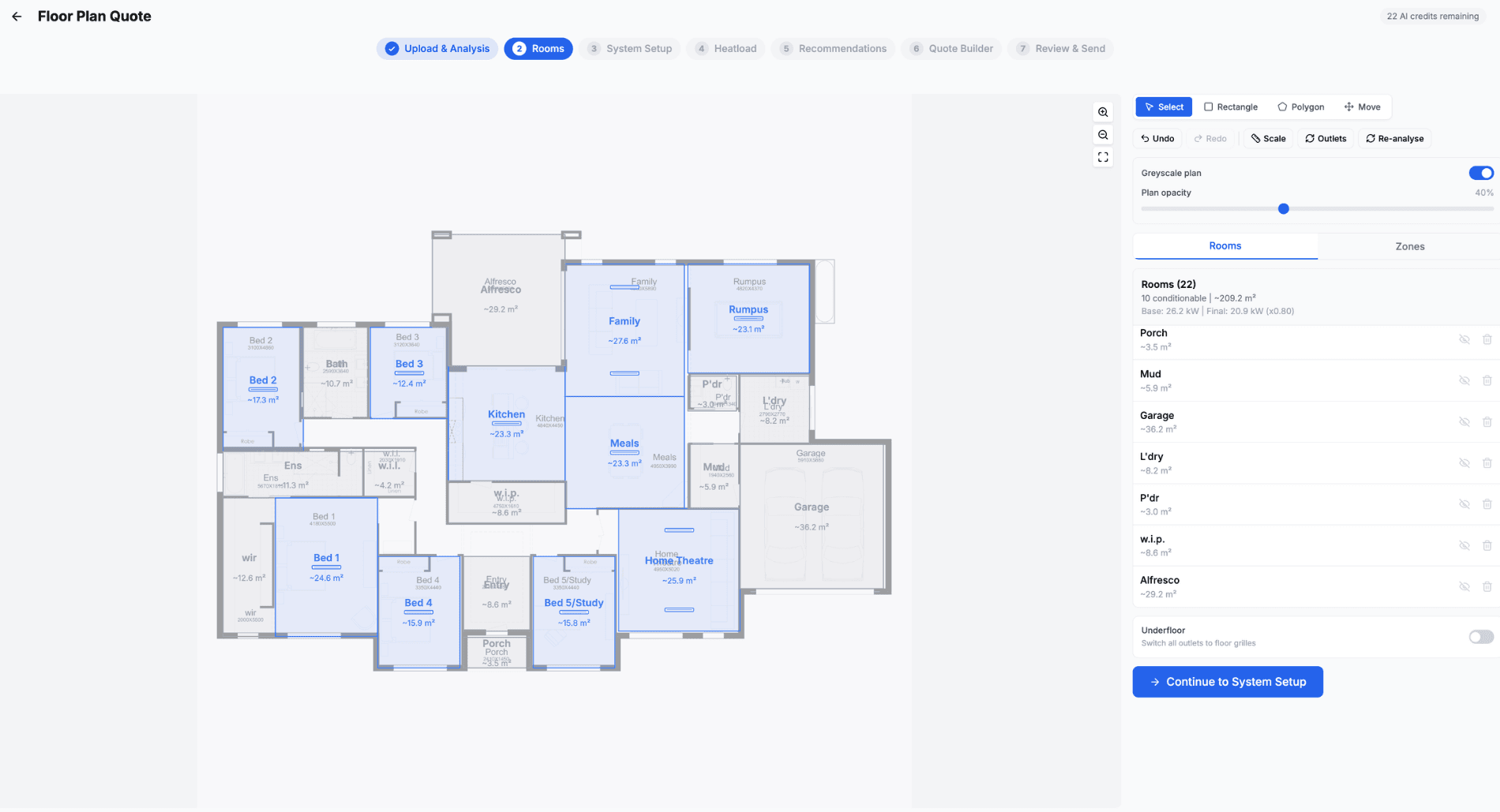The width and height of the screenshot is (1500, 812).
Task: Switch to the Zones tab
Action: [1409, 246]
